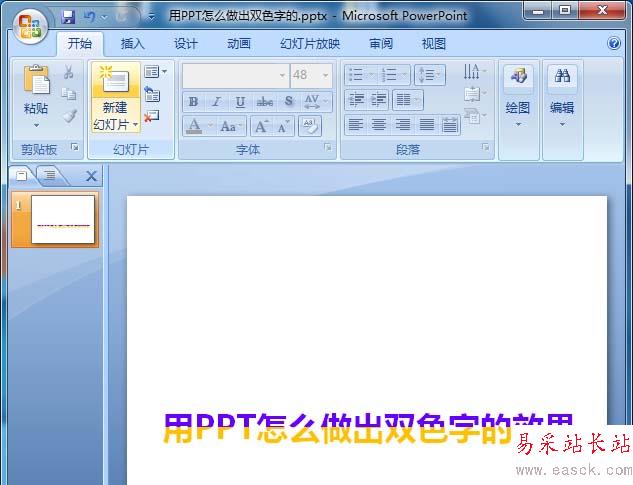Open the 设计 ribbon tab
This screenshot has height=485, width=633.
pos(185,43)
